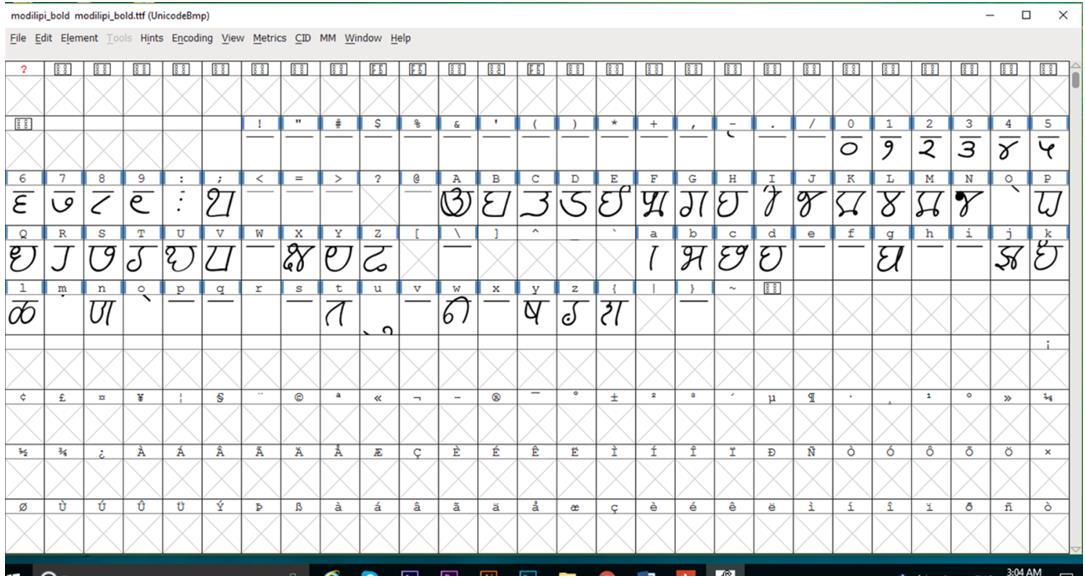Select the glyph cell for digit 2
This screenshot has width=1085, height=580.
tap(931, 149)
